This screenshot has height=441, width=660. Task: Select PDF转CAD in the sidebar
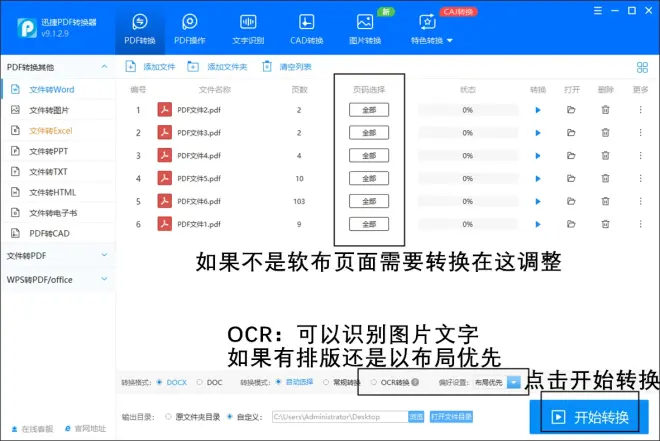[x=58, y=233]
